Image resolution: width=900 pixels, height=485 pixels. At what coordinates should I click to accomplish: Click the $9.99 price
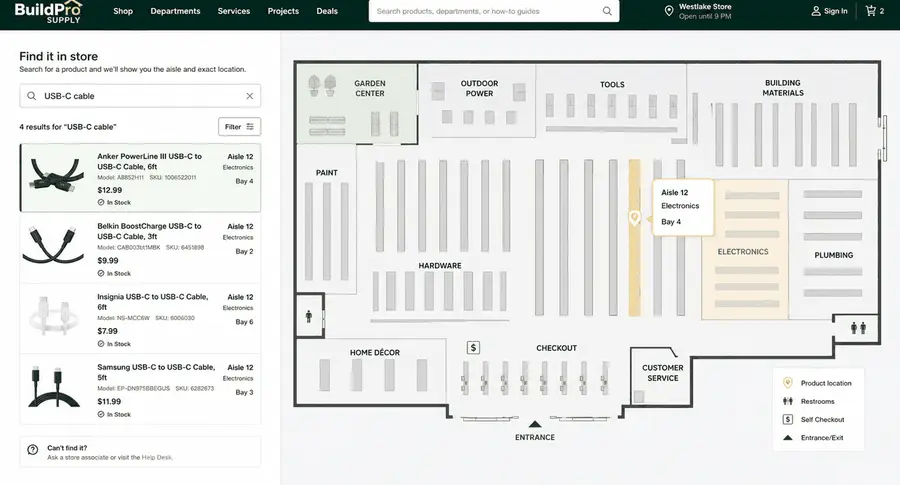click(x=108, y=261)
